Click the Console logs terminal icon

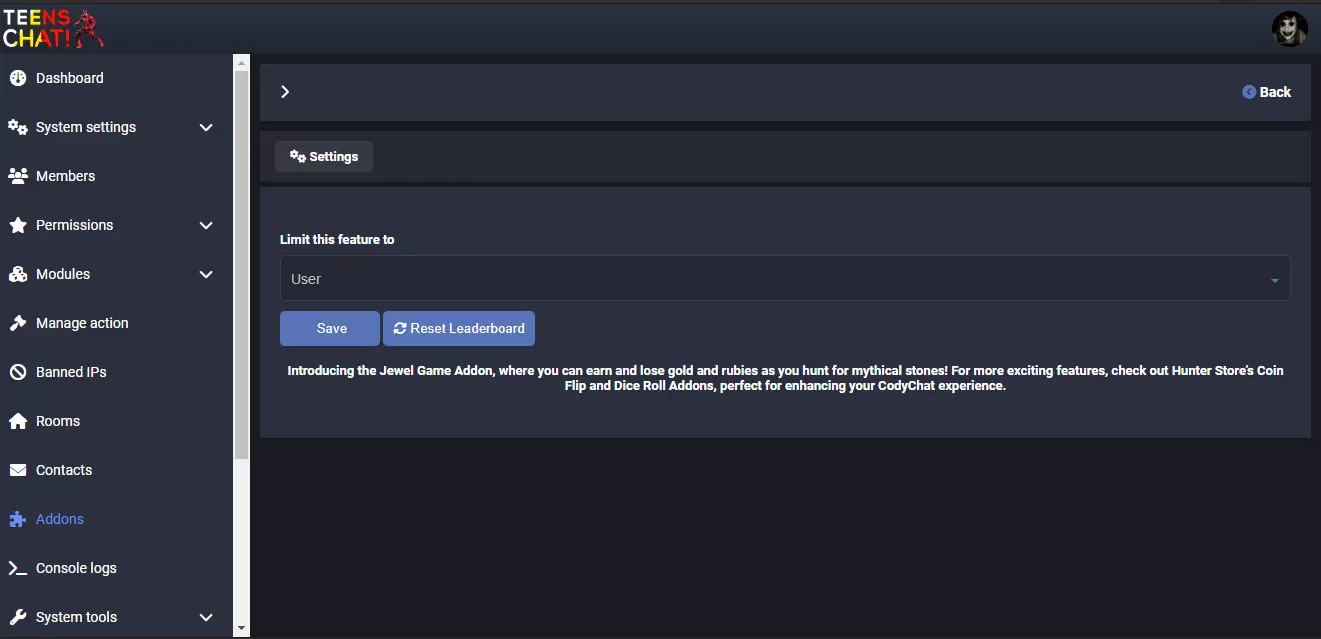[x=18, y=568]
